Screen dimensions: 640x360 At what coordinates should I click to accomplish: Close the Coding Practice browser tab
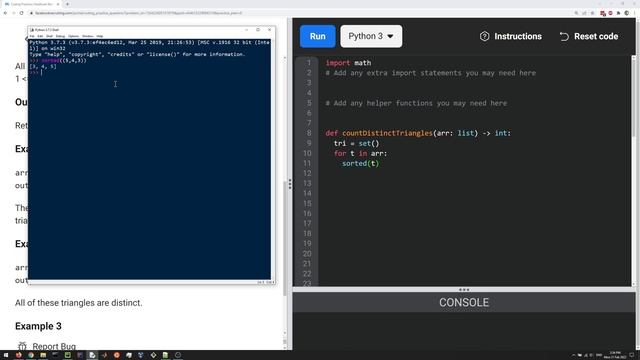tap(58, 4)
